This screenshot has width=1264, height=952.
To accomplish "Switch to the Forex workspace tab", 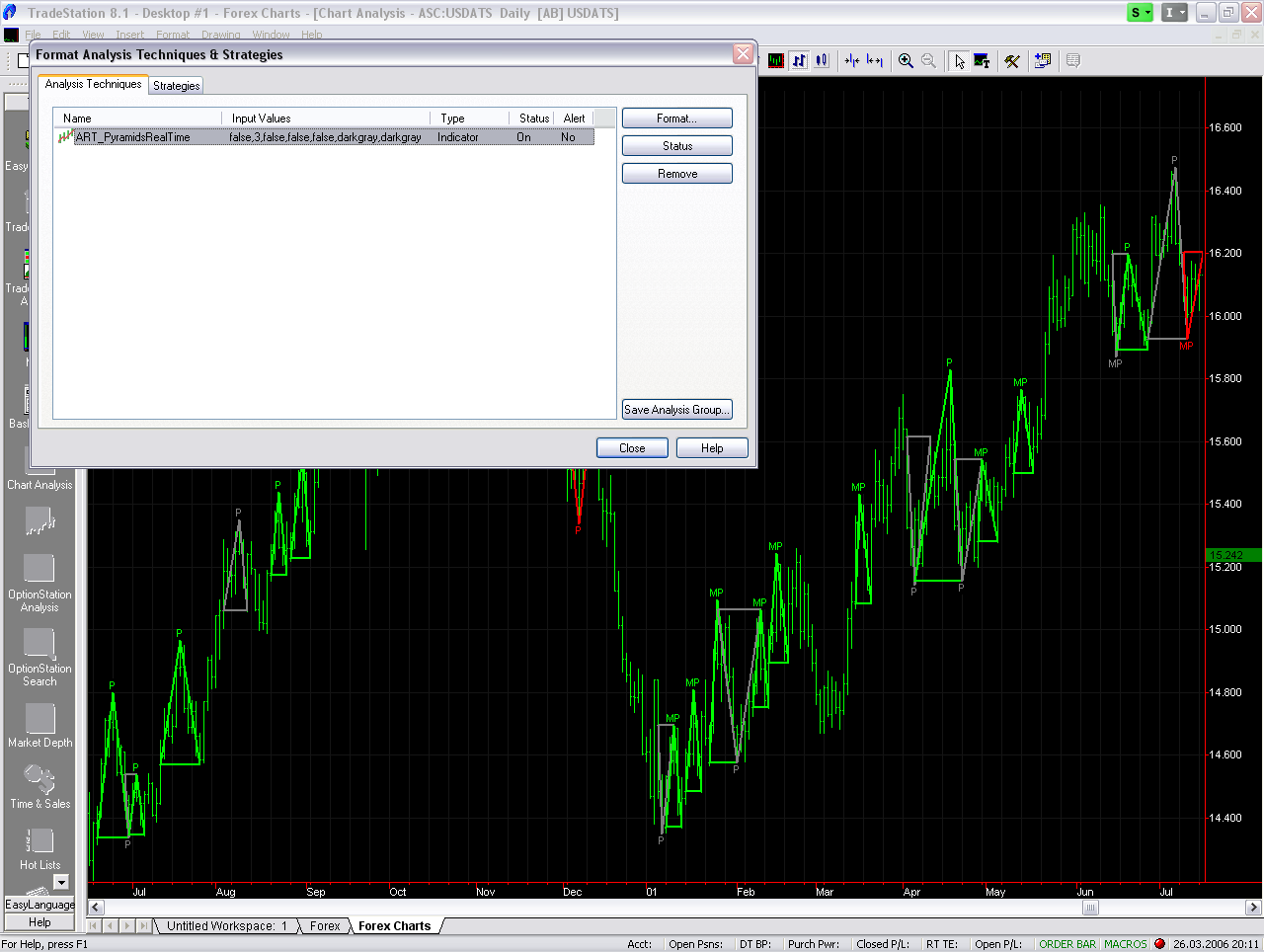I will tap(324, 926).
